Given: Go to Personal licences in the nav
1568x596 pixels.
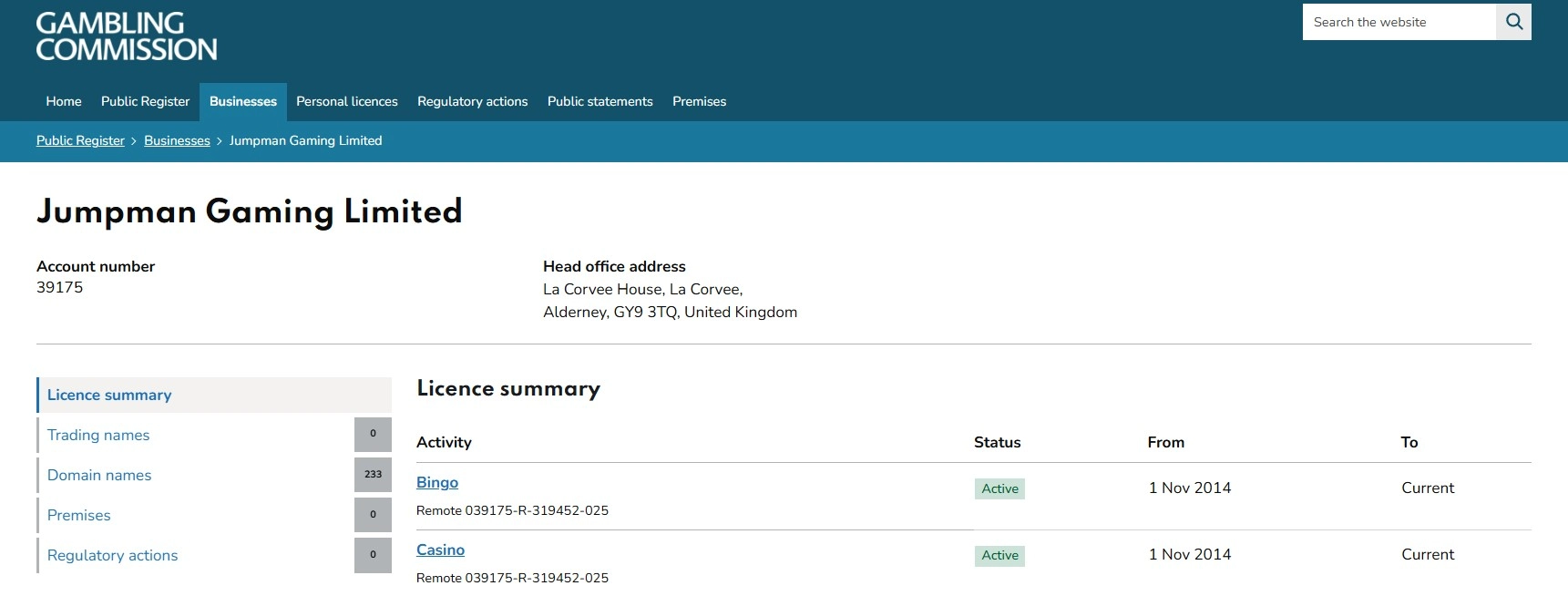Looking at the screenshot, I should [x=347, y=101].
